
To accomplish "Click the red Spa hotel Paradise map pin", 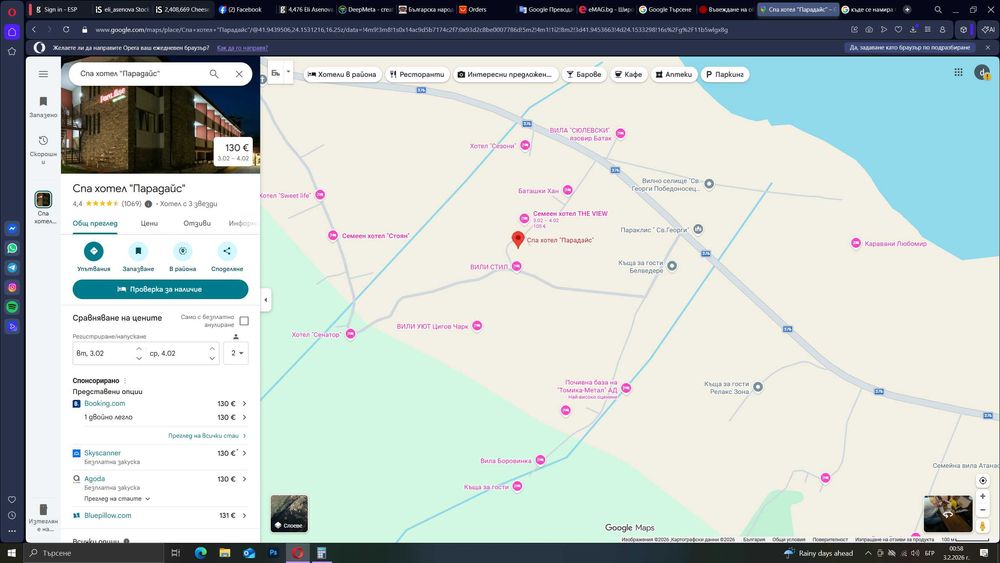I will 518,240.
